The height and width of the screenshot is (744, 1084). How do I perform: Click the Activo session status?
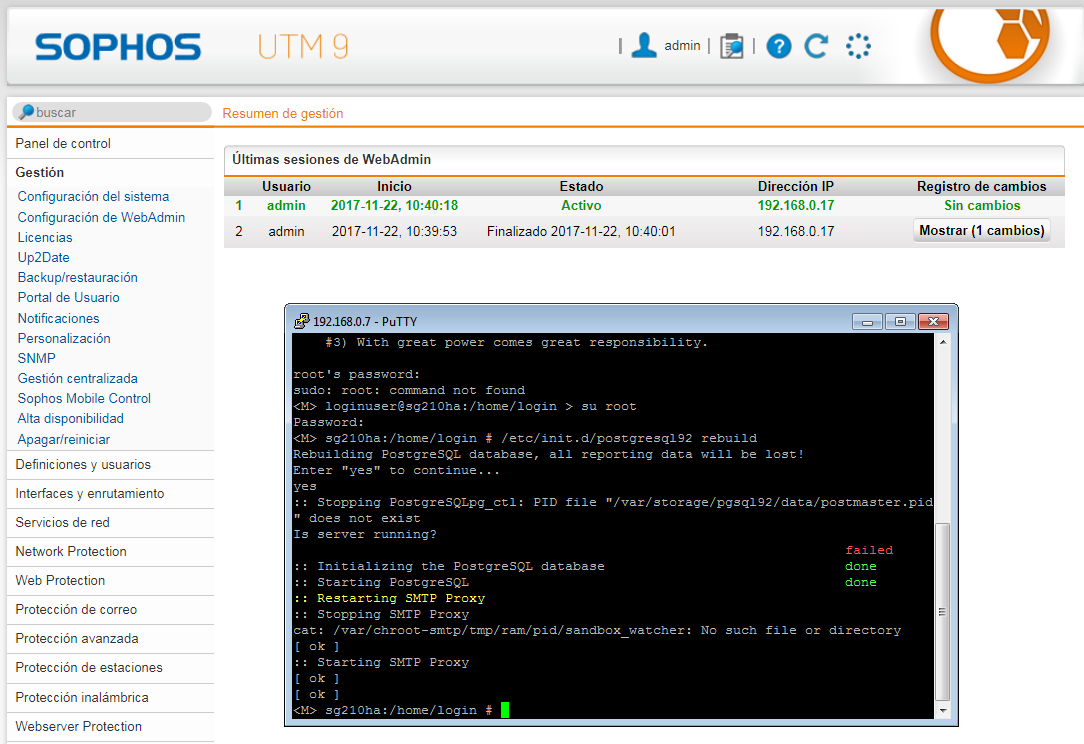coord(581,205)
